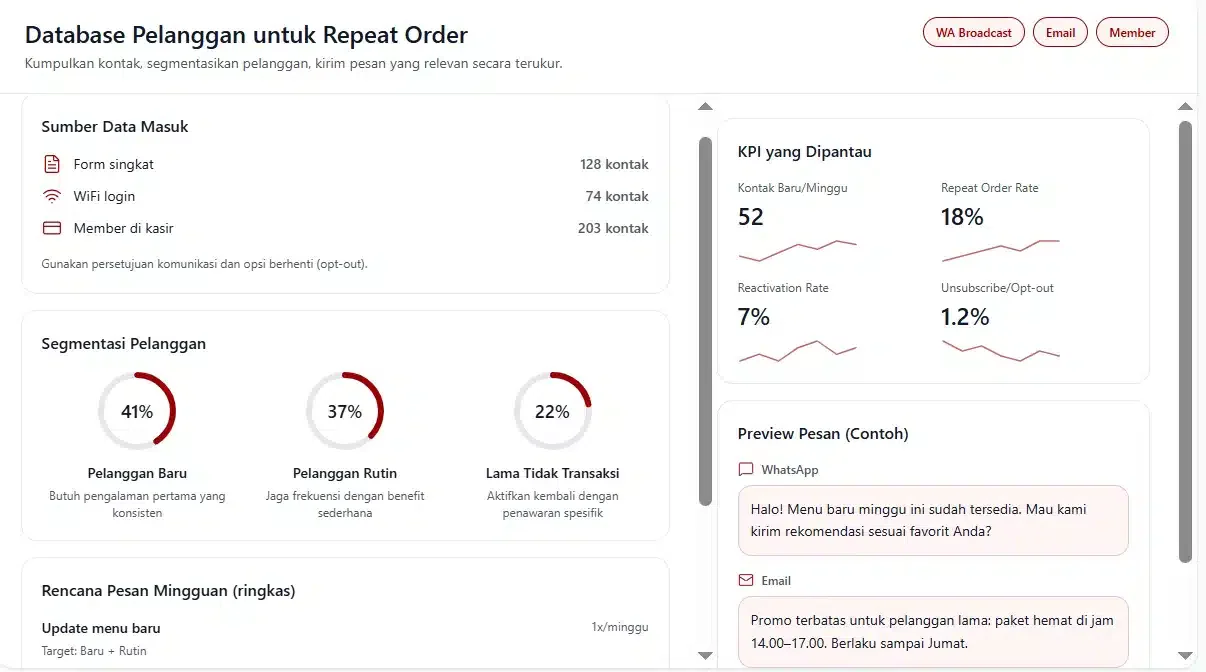Click the right panel scroll up arrow
The width and height of the screenshot is (1206, 672).
tap(1185, 106)
